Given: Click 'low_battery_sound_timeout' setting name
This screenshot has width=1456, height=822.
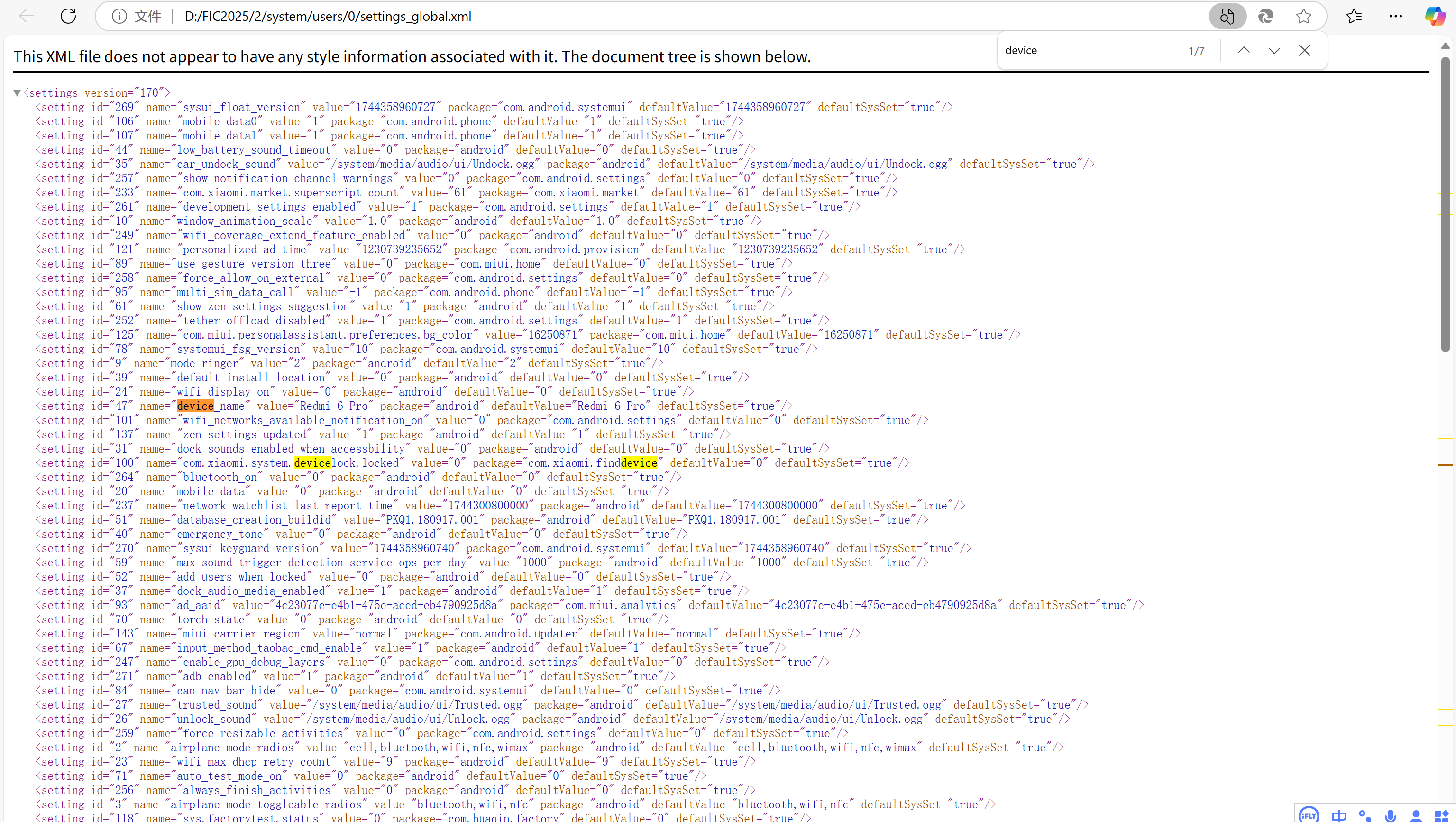Looking at the screenshot, I should click(x=254, y=150).
